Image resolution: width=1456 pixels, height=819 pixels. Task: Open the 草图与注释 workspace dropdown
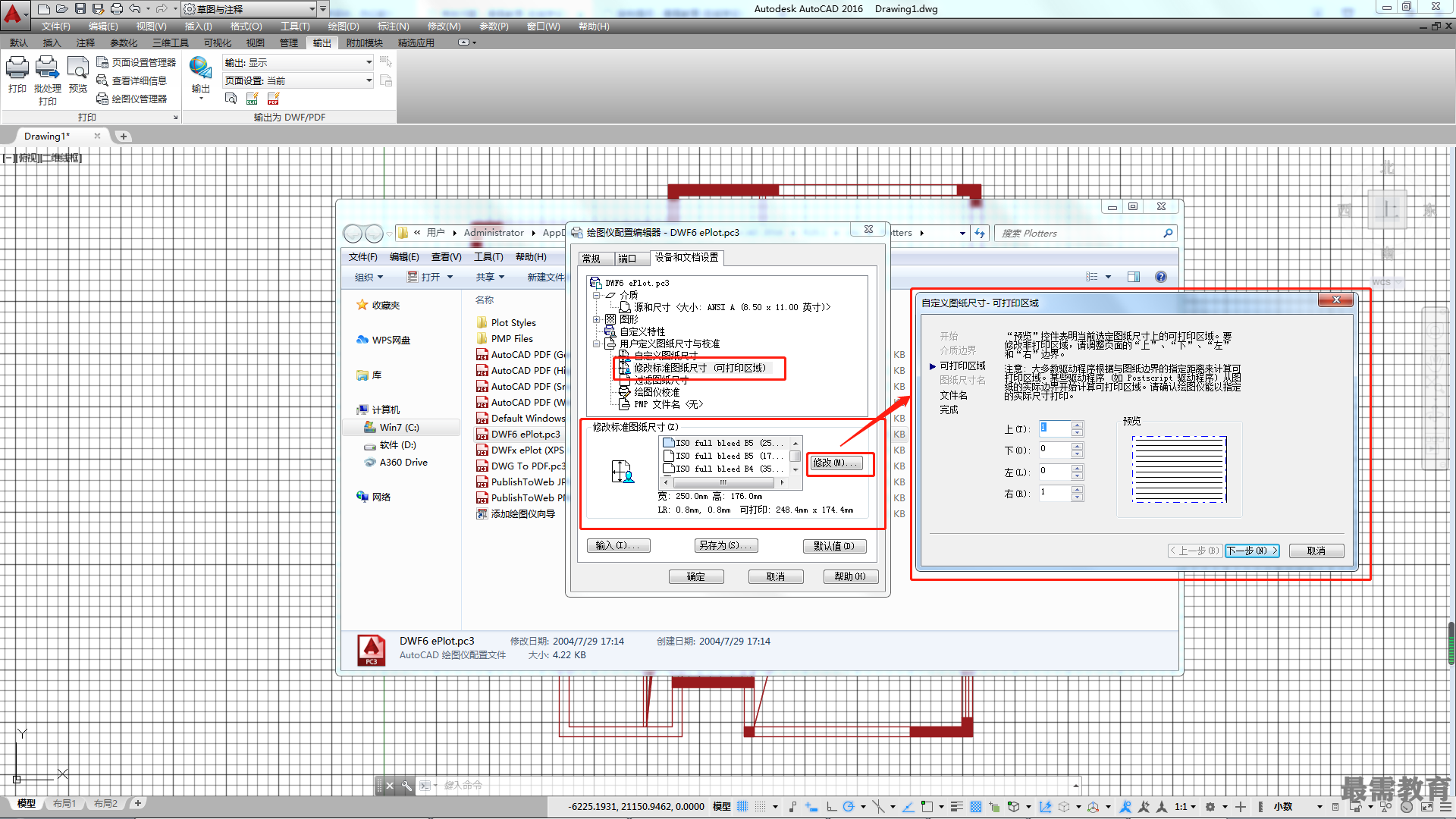click(x=249, y=9)
